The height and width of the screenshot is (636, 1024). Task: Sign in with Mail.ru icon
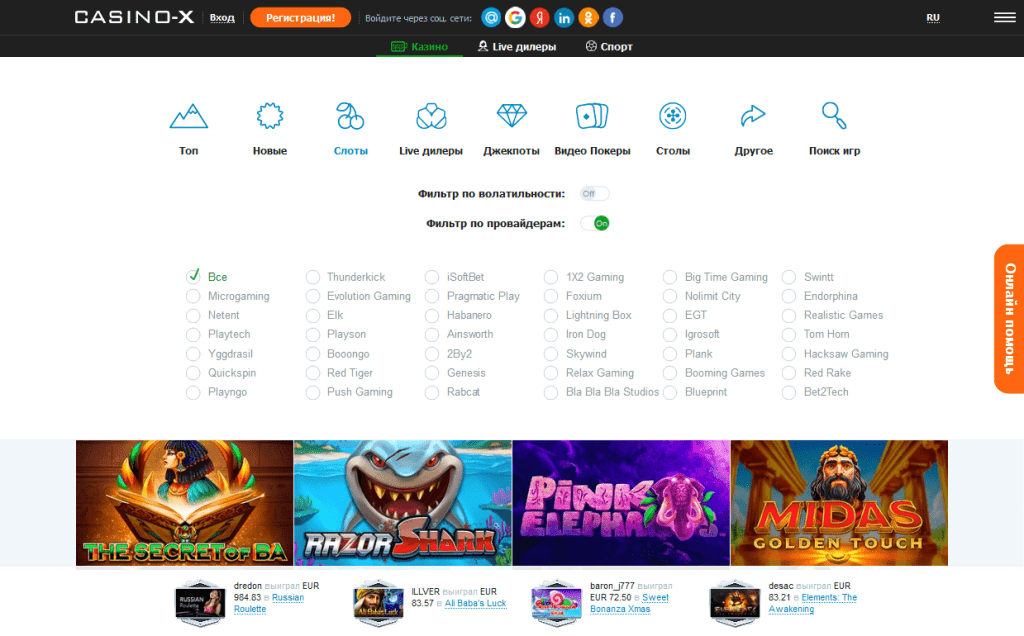[491, 18]
